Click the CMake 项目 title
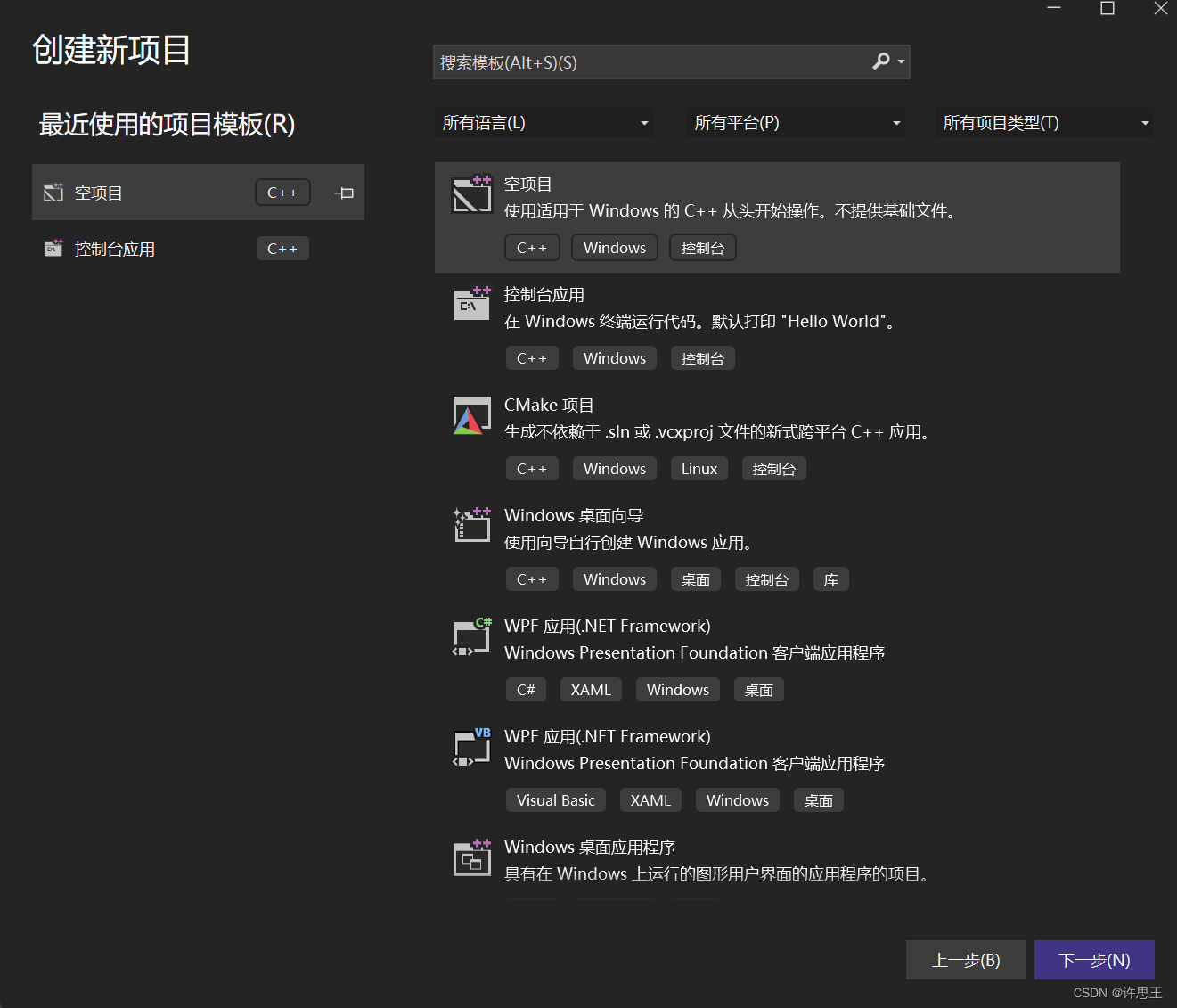The width and height of the screenshot is (1177, 1008). 549,406
